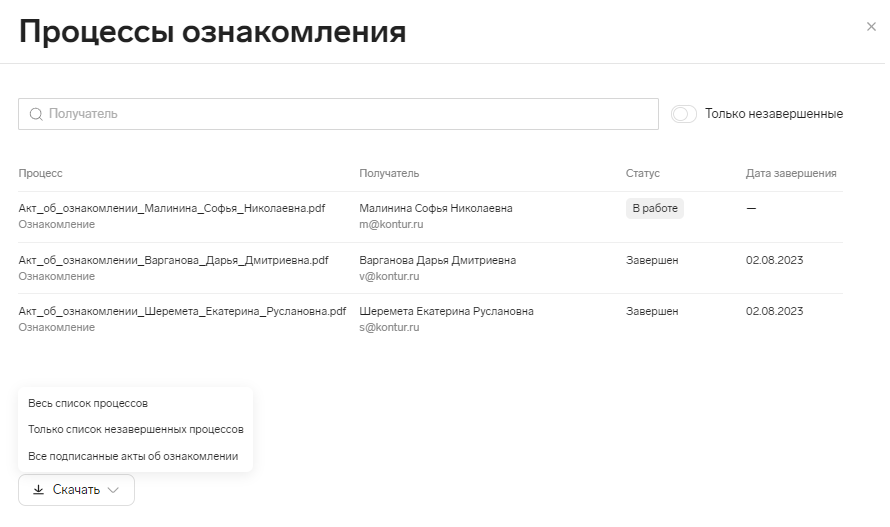890x527 pixels.
Task: Click email v@kontur.ru
Action: [389, 276]
